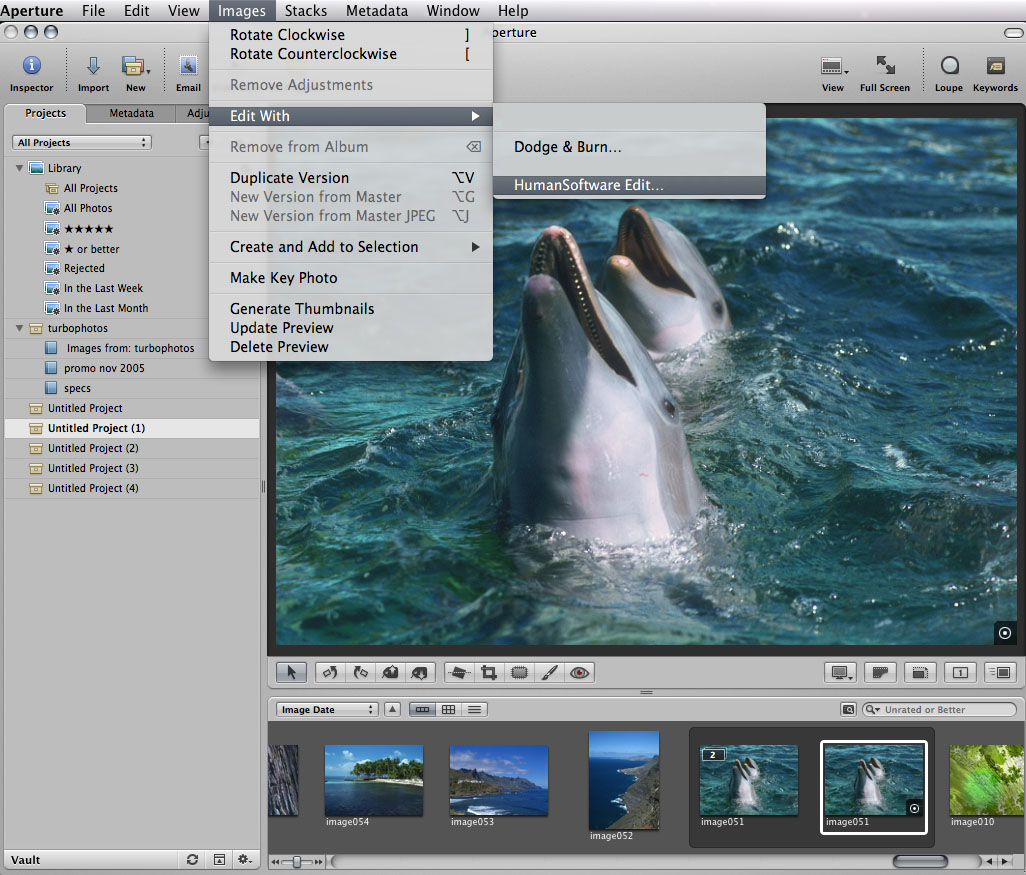Choose HumanSoftware Edit from submenu
Screen dimensions: 1026x875
click(588, 186)
